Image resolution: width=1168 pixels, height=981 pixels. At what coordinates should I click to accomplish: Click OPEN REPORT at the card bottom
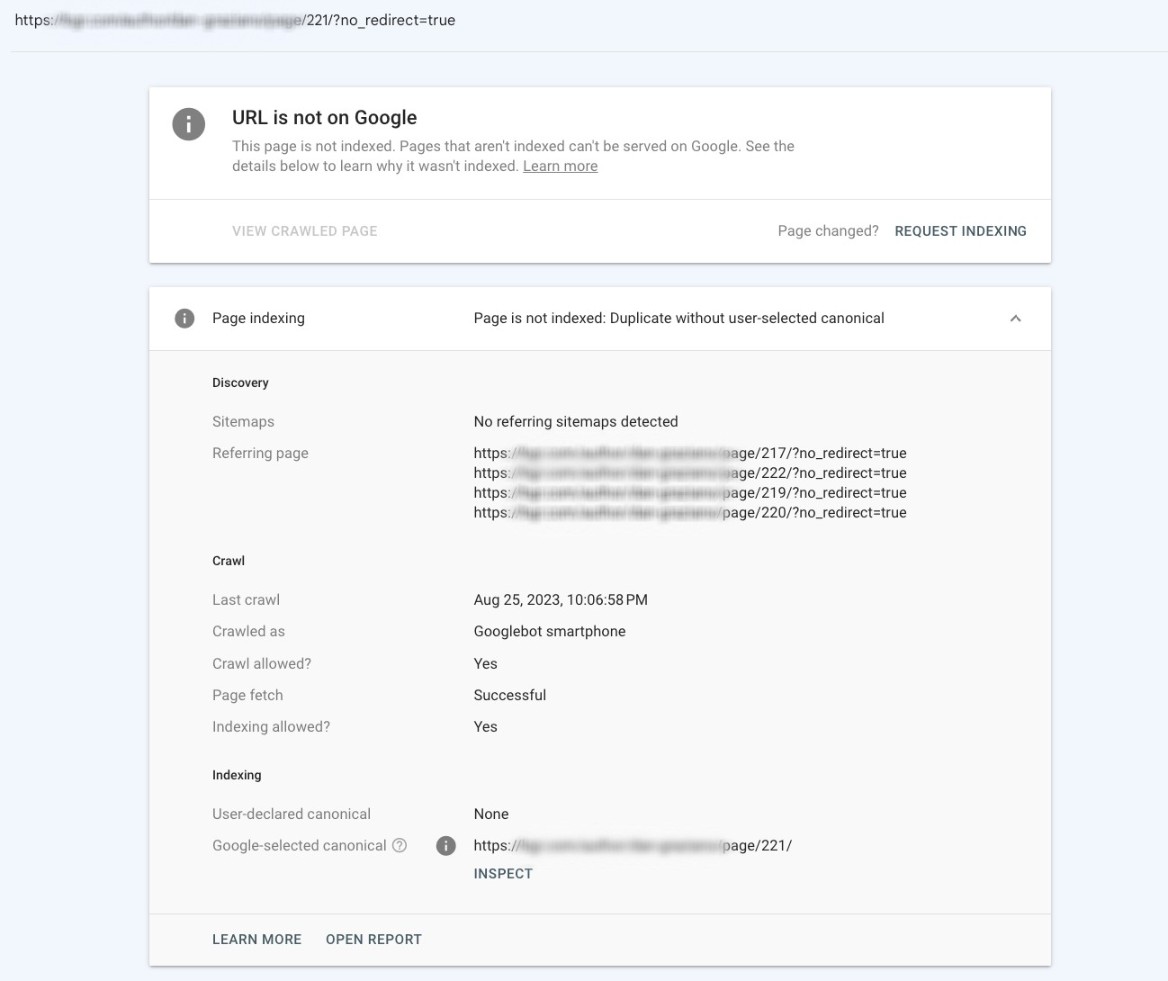coord(373,939)
